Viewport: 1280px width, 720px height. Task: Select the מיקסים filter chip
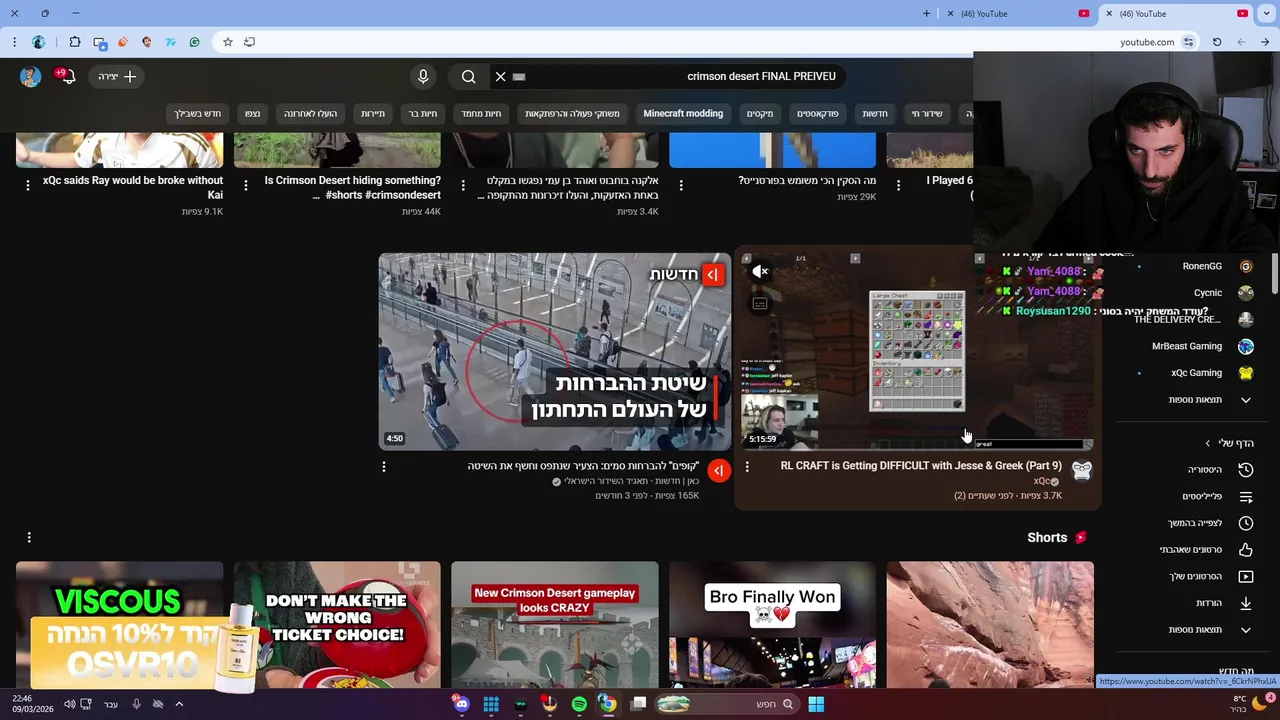(x=760, y=114)
